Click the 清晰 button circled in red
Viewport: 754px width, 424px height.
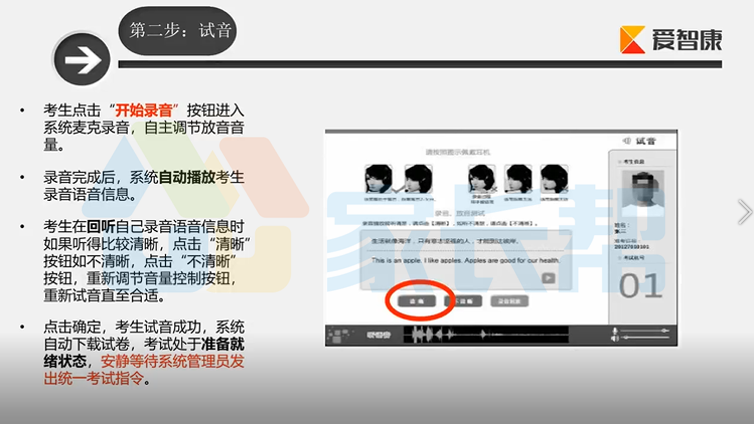tap(410, 300)
